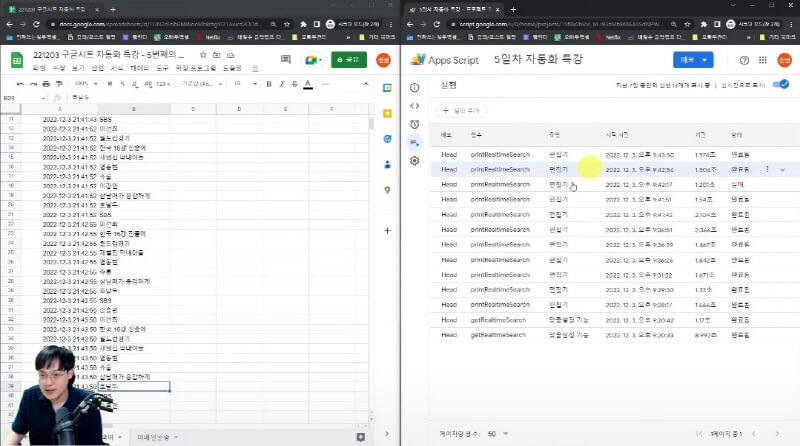Image resolution: width=800 pixels, height=446 pixels.
Task: Open Apps Script account avatar
Action: pyautogui.click(x=784, y=60)
